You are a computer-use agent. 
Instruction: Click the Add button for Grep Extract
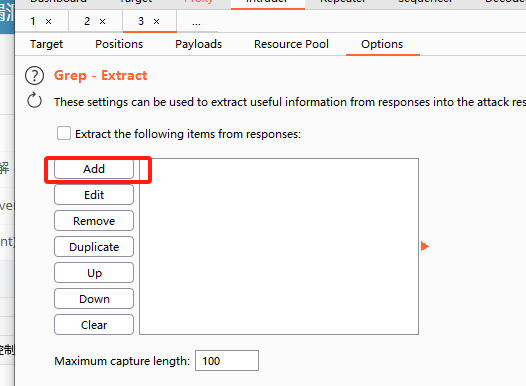pos(94,169)
